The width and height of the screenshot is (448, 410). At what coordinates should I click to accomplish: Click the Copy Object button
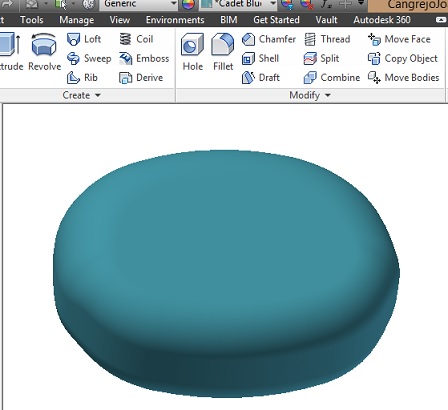(402, 58)
